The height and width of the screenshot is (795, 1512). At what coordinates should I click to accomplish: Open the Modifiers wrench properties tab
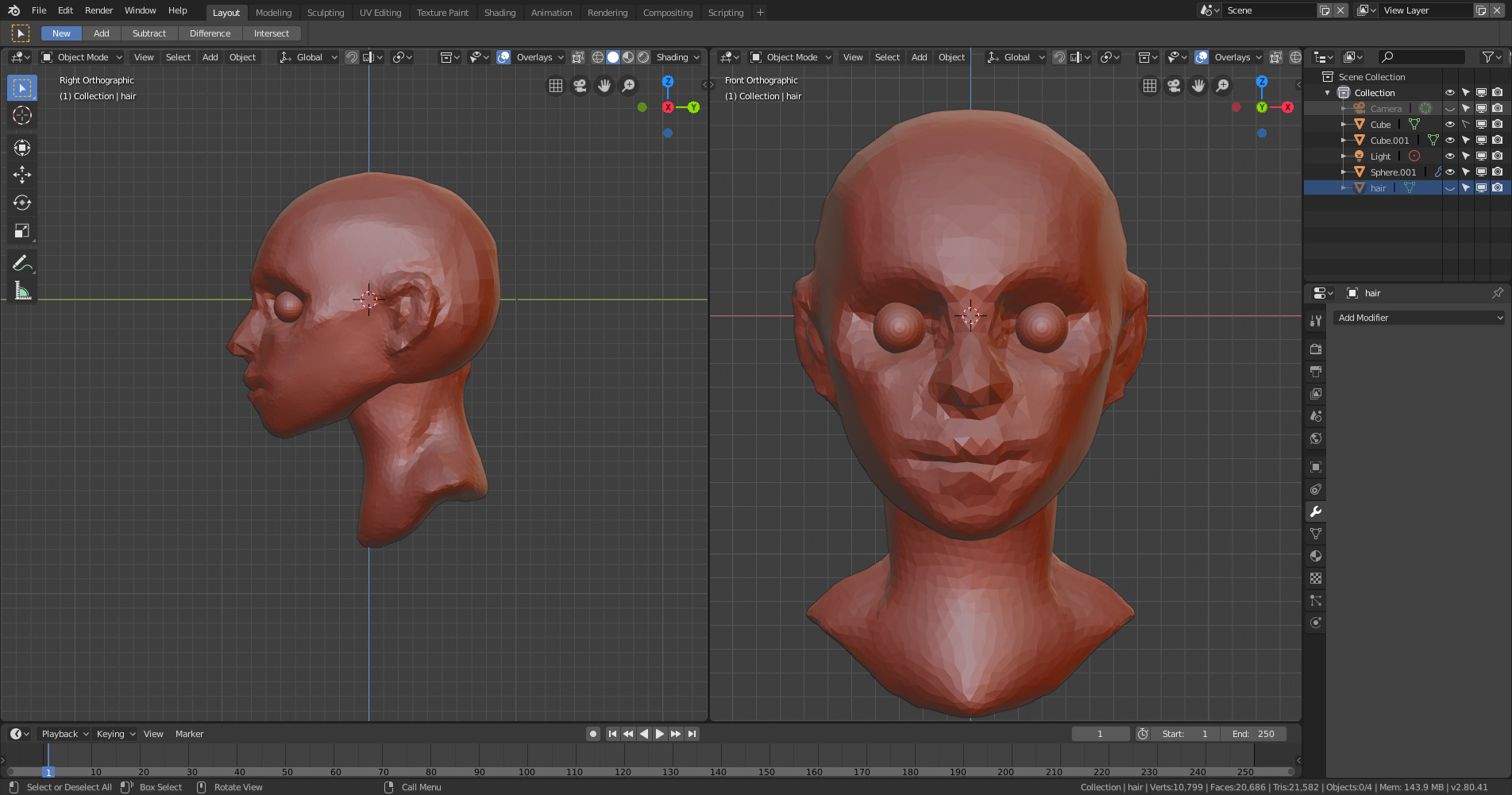click(x=1316, y=511)
